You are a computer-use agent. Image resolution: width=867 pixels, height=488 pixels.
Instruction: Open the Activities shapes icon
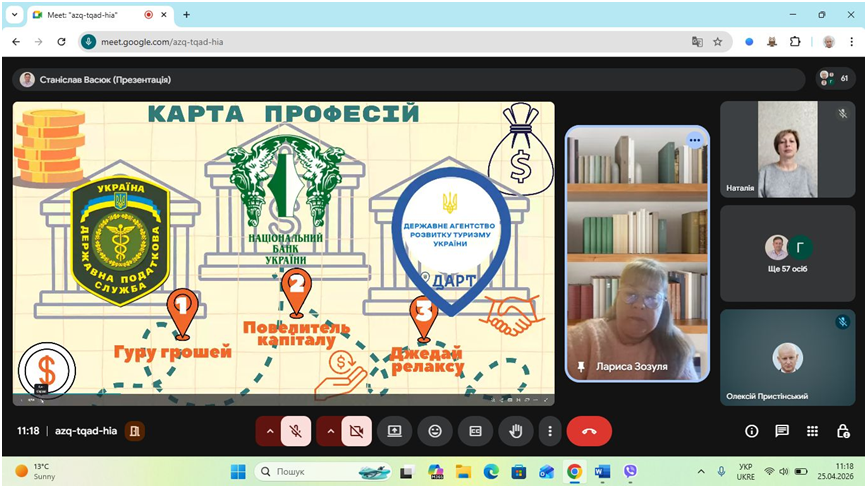813,431
